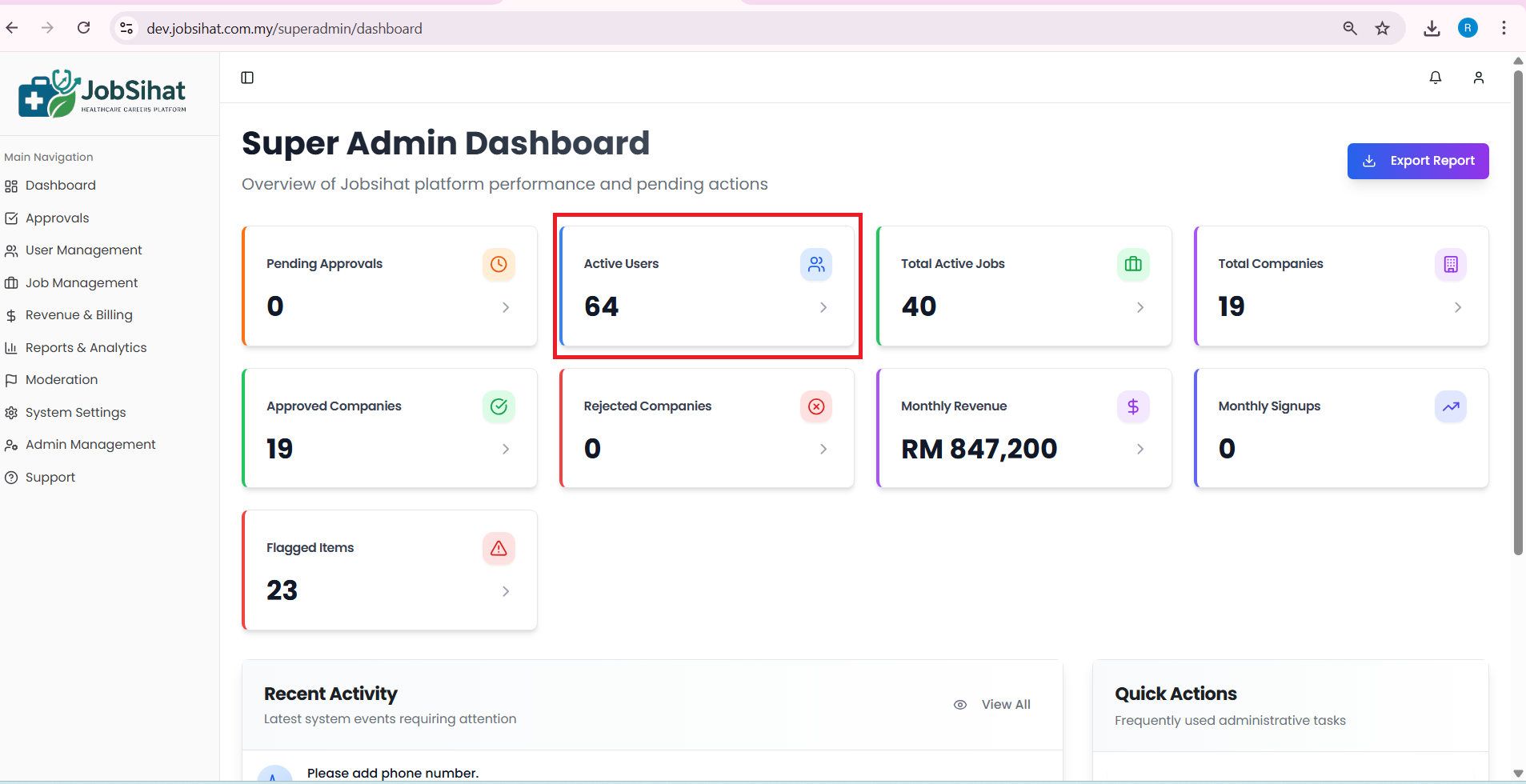This screenshot has height=784, width=1526.
Task: Click the Pending Approvals clock icon
Action: point(498,264)
